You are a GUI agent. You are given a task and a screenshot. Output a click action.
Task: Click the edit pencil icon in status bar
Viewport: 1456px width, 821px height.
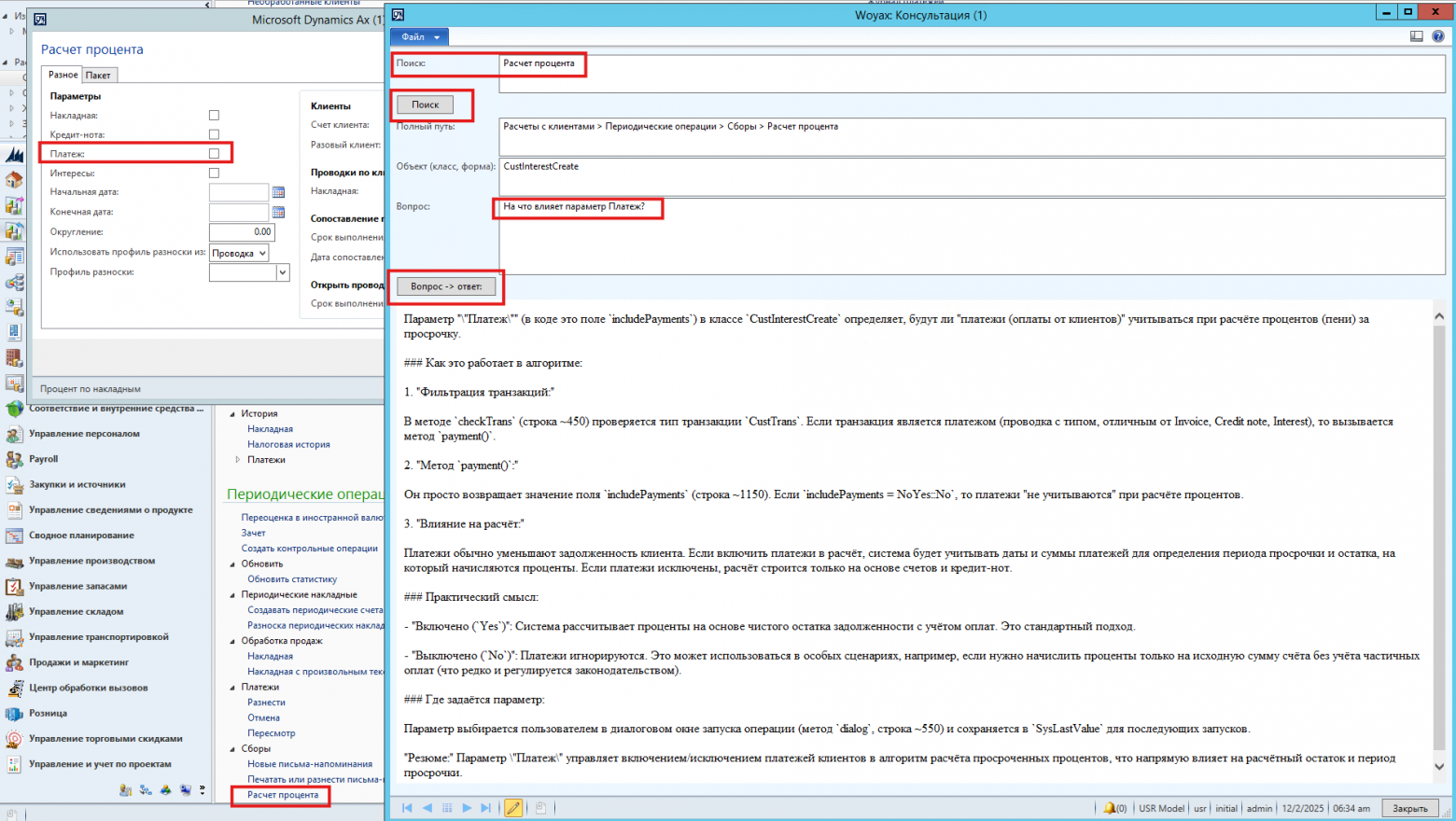tap(513, 808)
